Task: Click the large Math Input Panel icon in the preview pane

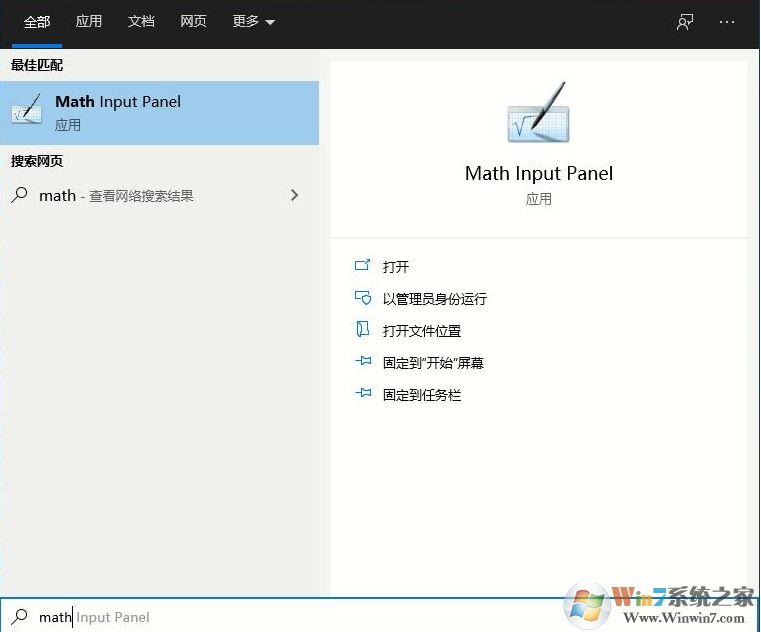Action: [x=538, y=113]
